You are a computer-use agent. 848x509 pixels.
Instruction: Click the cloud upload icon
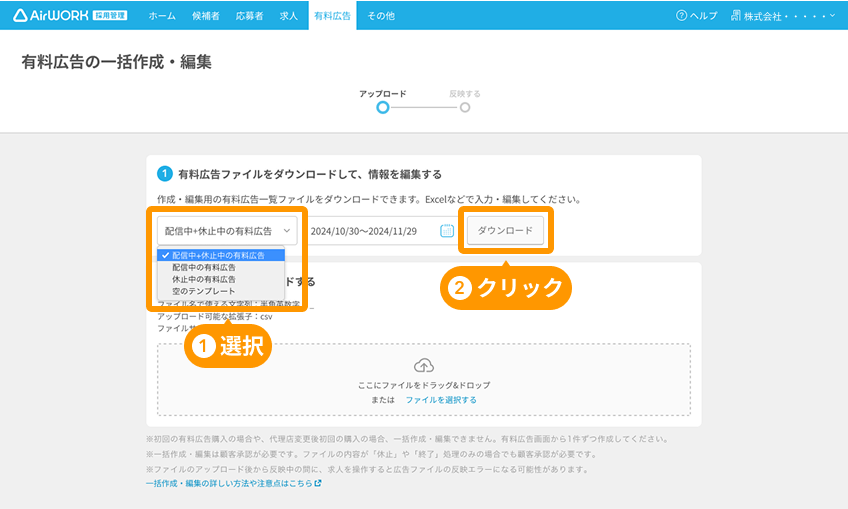coord(424,366)
